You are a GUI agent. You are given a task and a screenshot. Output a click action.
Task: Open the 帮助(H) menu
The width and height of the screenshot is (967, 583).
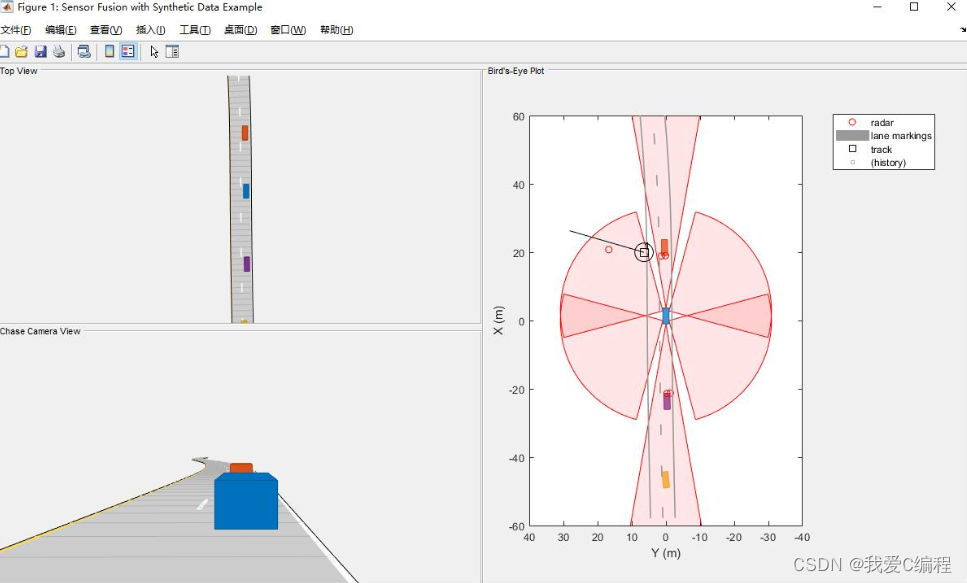point(336,30)
